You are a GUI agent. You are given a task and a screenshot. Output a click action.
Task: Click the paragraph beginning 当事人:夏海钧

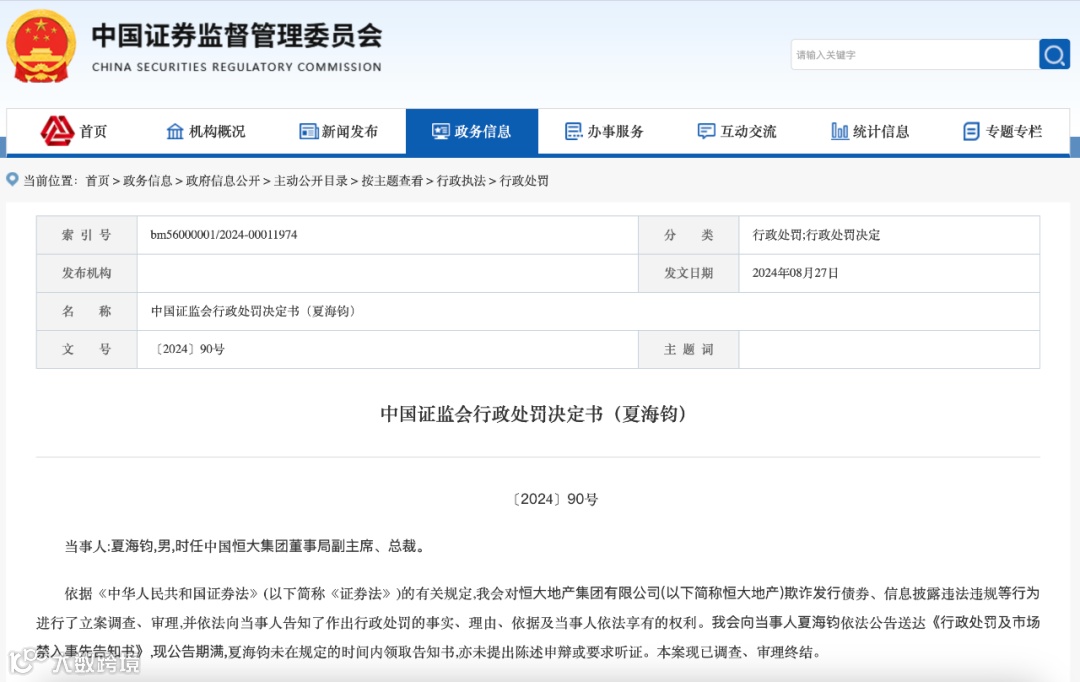click(246, 546)
